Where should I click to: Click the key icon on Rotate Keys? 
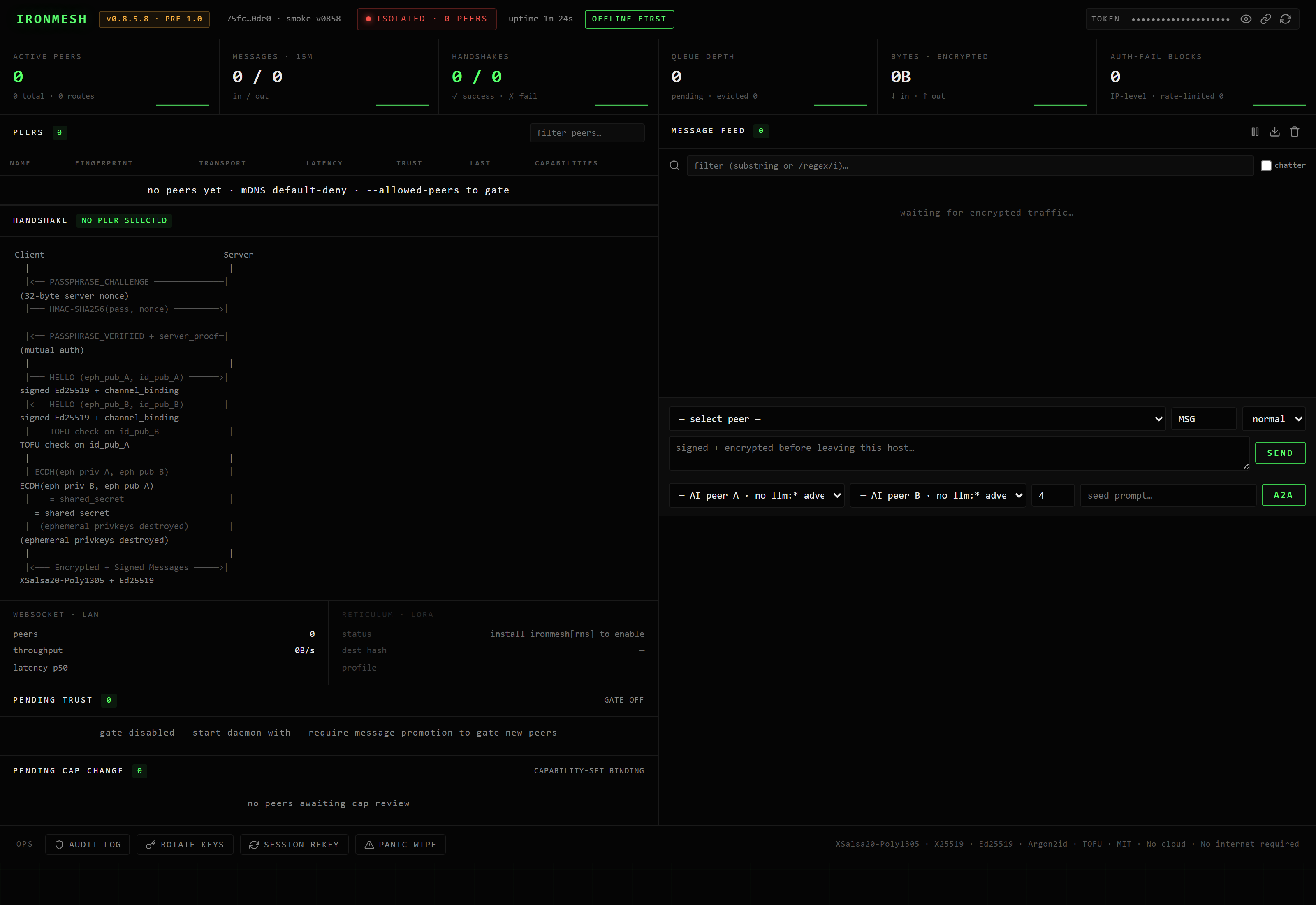coord(150,845)
